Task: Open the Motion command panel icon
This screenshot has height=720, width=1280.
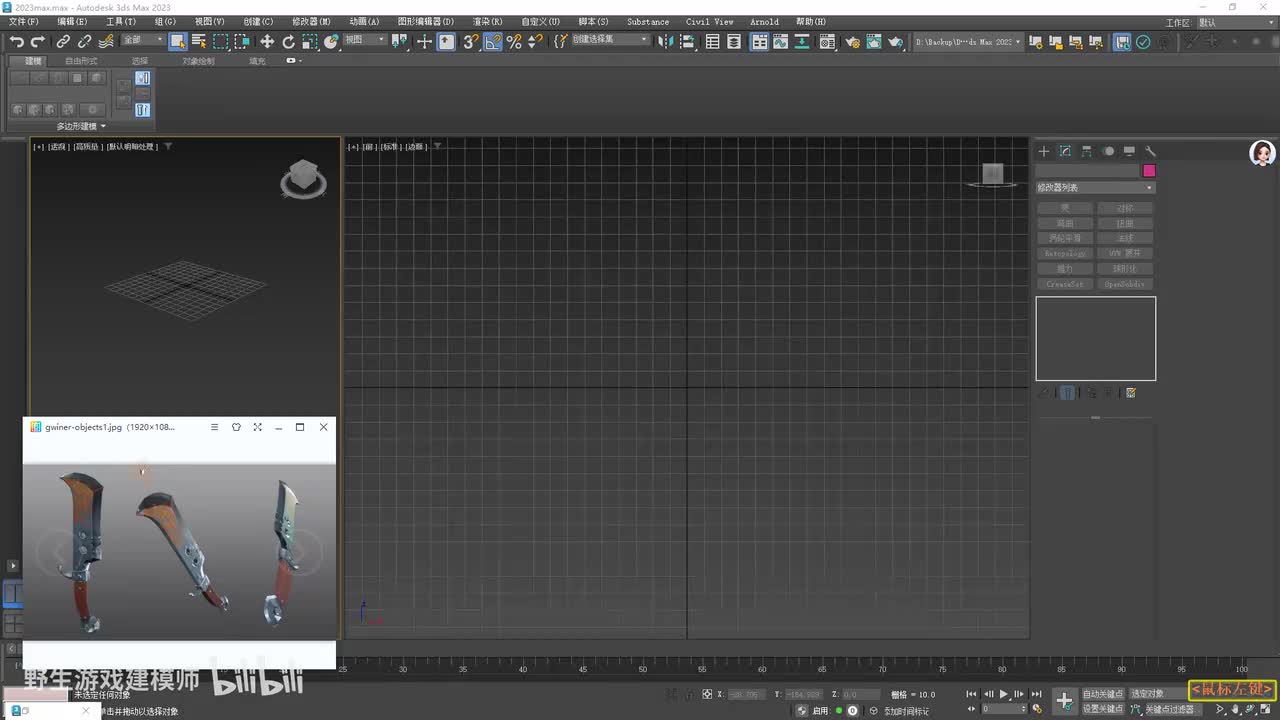Action: (x=1108, y=151)
